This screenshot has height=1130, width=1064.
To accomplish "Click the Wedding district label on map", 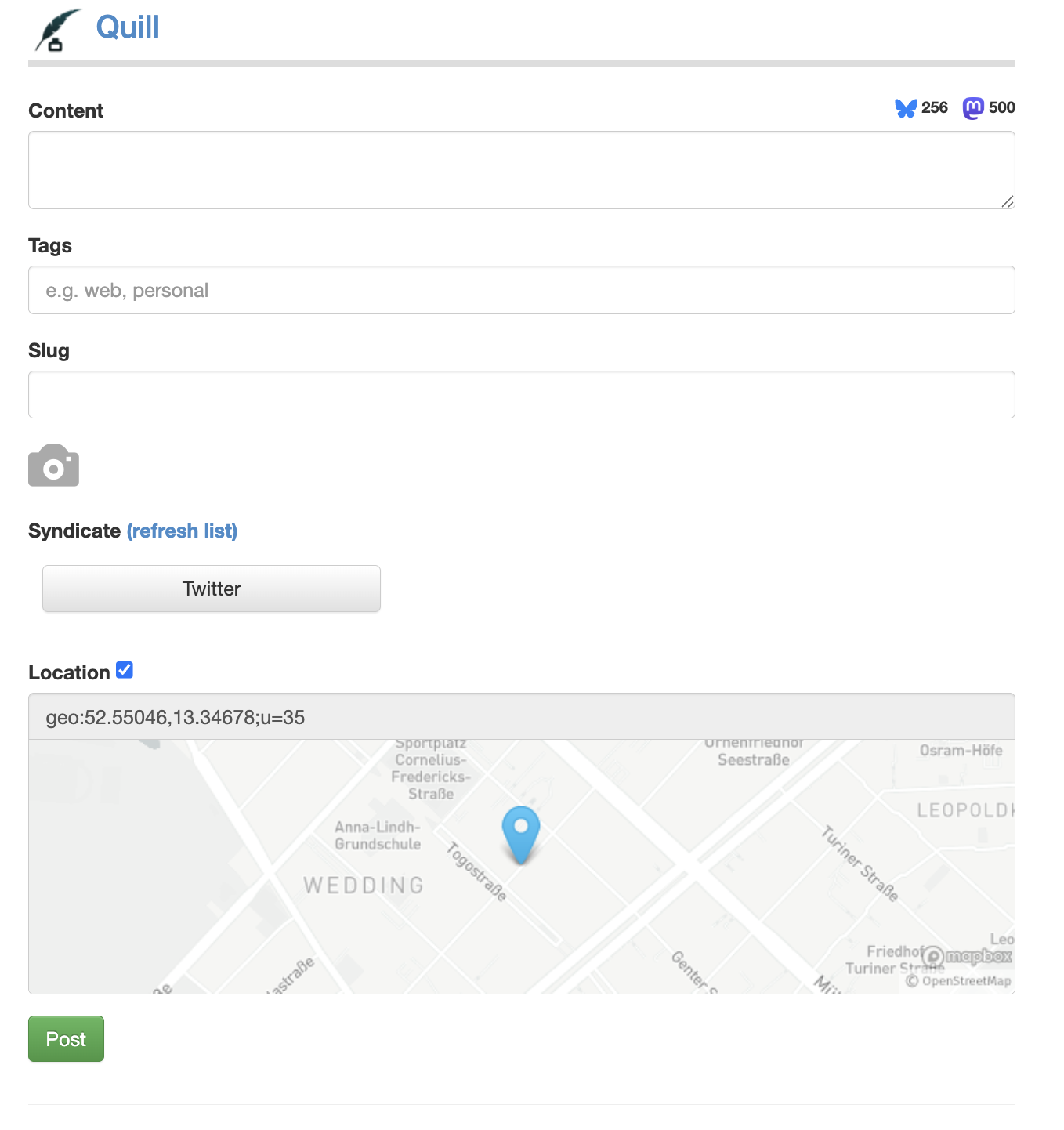I will (364, 886).
